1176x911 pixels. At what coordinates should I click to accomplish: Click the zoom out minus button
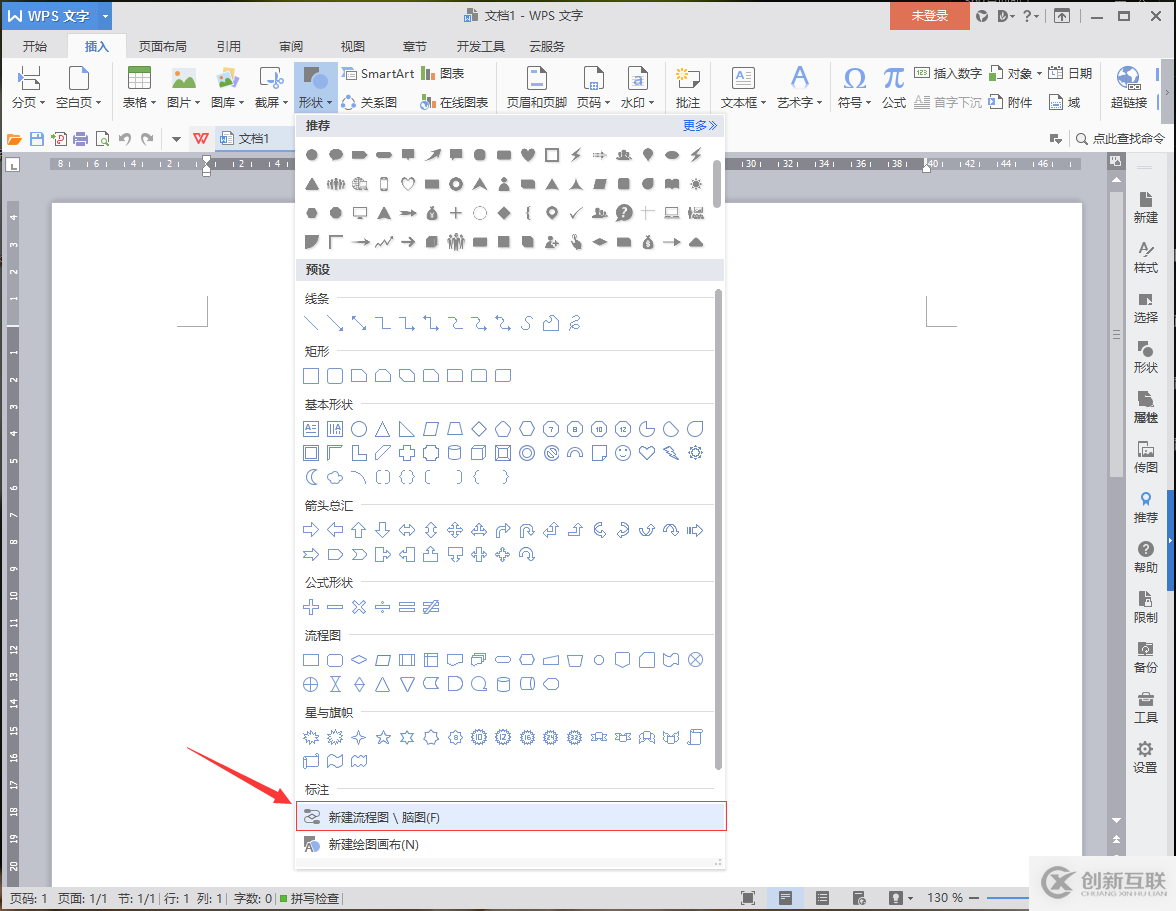click(974, 898)
